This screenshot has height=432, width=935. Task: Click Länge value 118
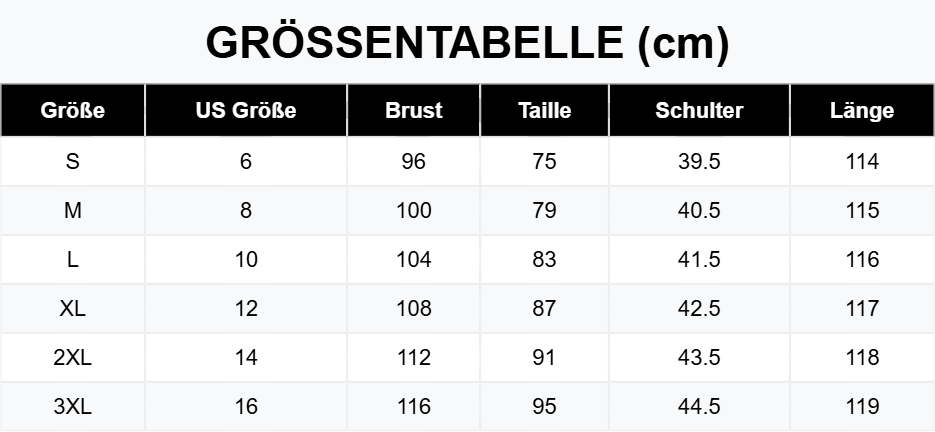tap(862, 357)
